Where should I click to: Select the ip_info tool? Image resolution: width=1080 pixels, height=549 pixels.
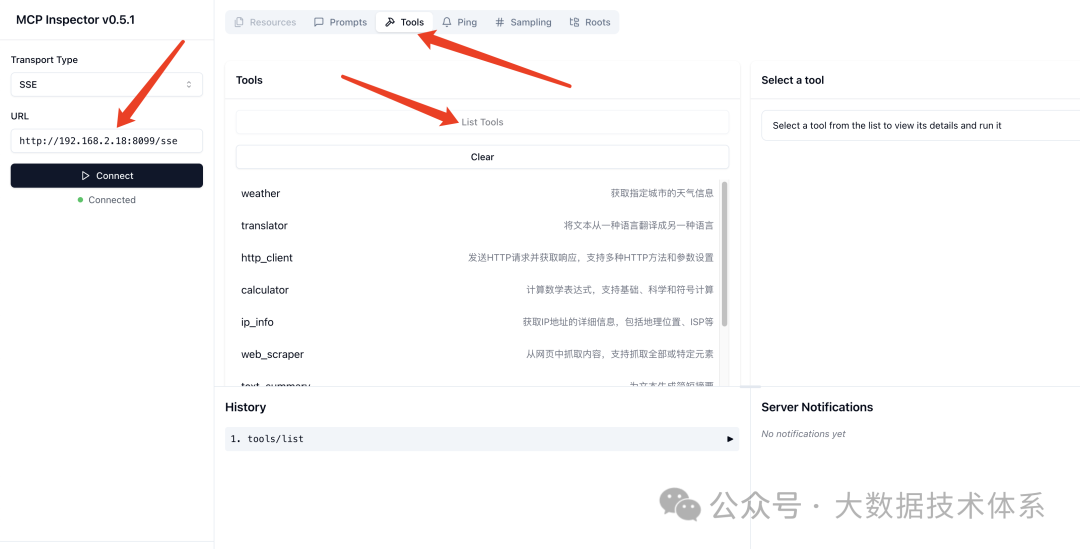click(477, 322)
